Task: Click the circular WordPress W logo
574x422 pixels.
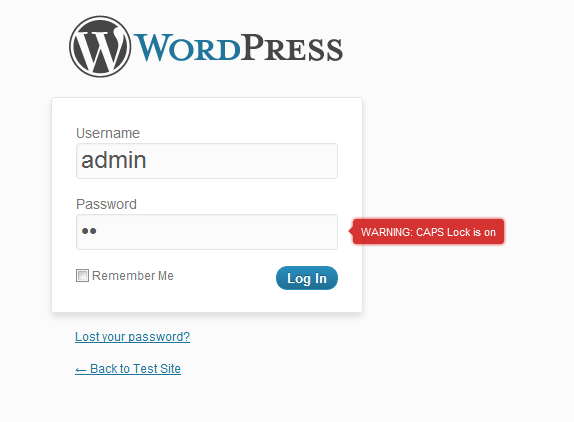Action: [x=100, y=46]
